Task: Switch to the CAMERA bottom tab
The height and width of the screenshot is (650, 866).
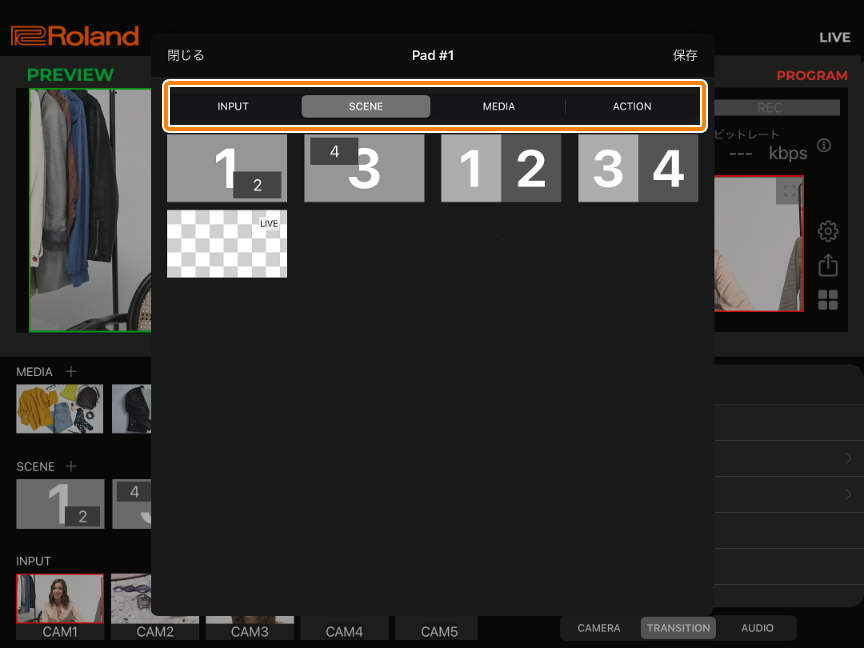Action: (599, 628)
